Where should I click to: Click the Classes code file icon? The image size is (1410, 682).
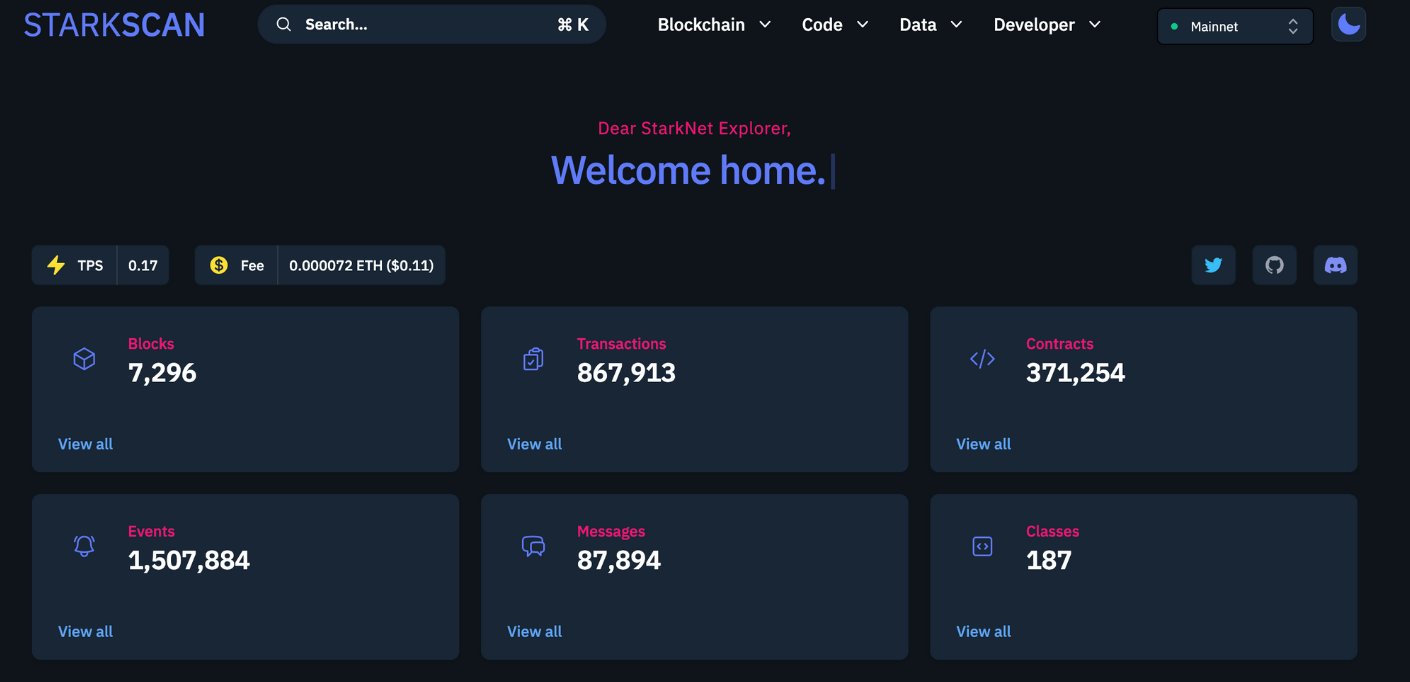pos(982,546)
